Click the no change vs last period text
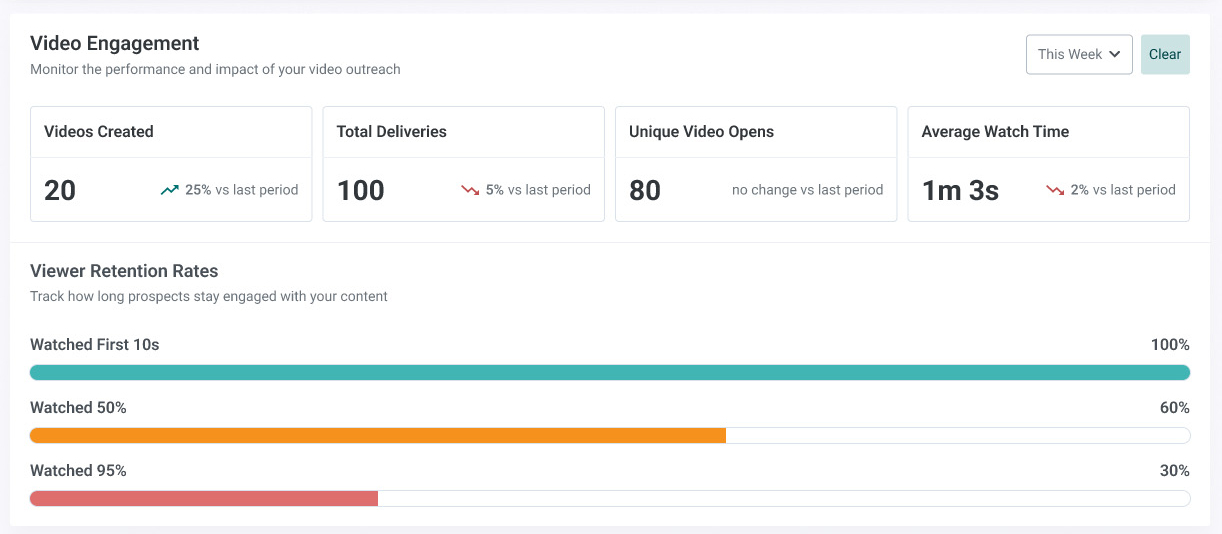1222x534 pixels. click(808, 190)
